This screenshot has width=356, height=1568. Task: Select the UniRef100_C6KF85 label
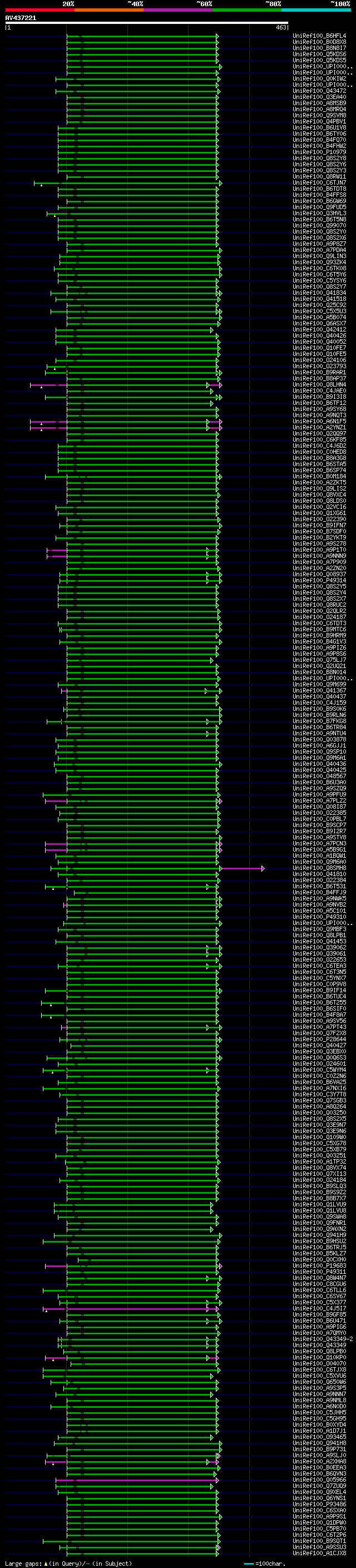[319, 439]
